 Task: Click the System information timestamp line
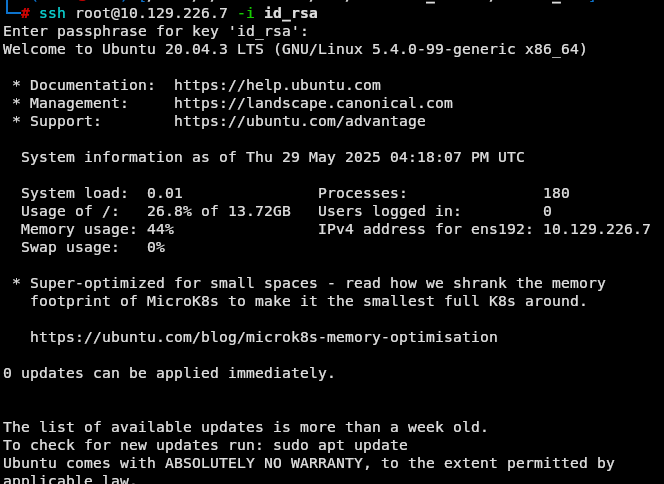tap(273, 158)
